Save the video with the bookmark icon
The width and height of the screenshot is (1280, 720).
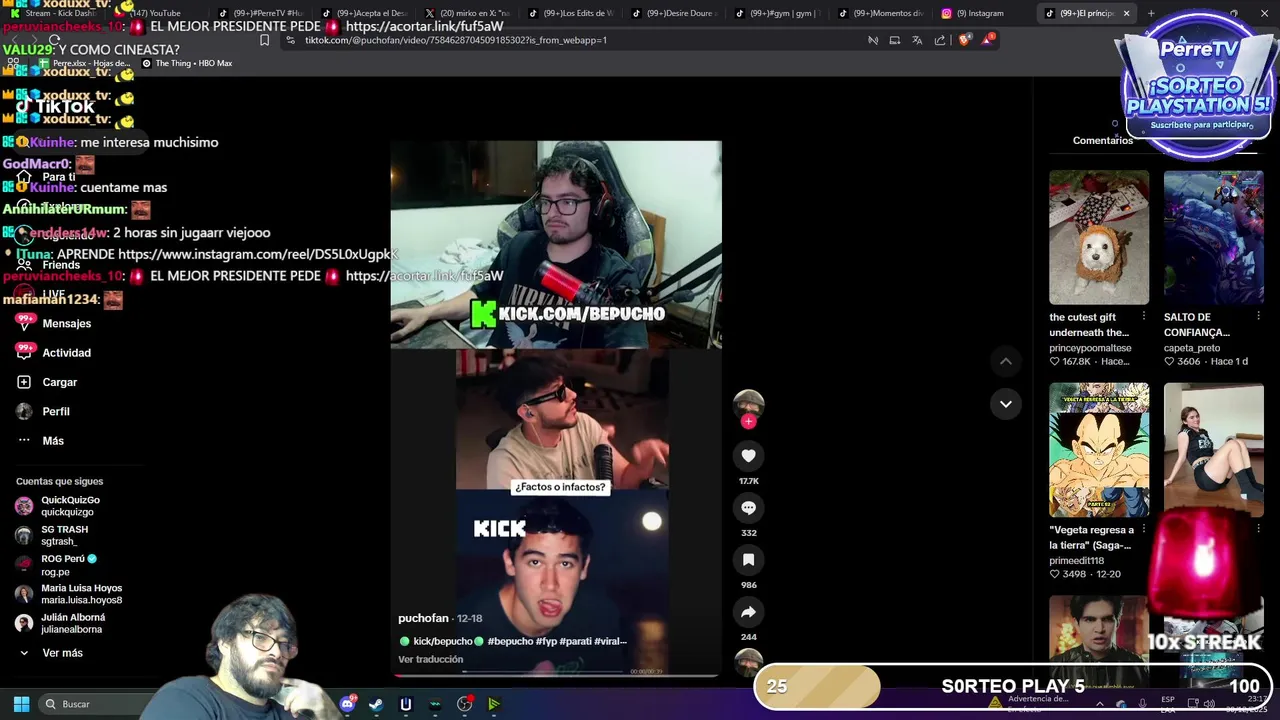click(748, 560)
